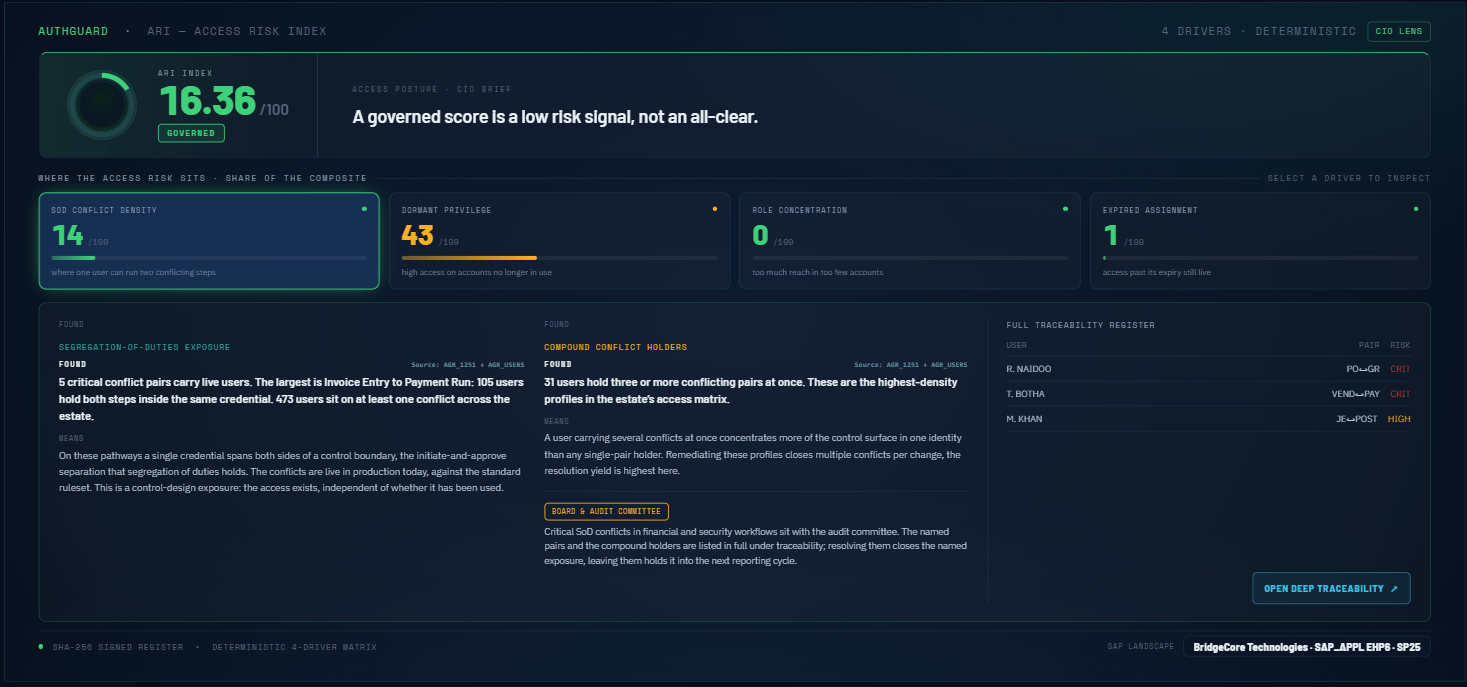This screenshot has width=1467, height=687.
Task: Click the green dot beside SHA-256 Signed Register
Action: coord(41,647)
